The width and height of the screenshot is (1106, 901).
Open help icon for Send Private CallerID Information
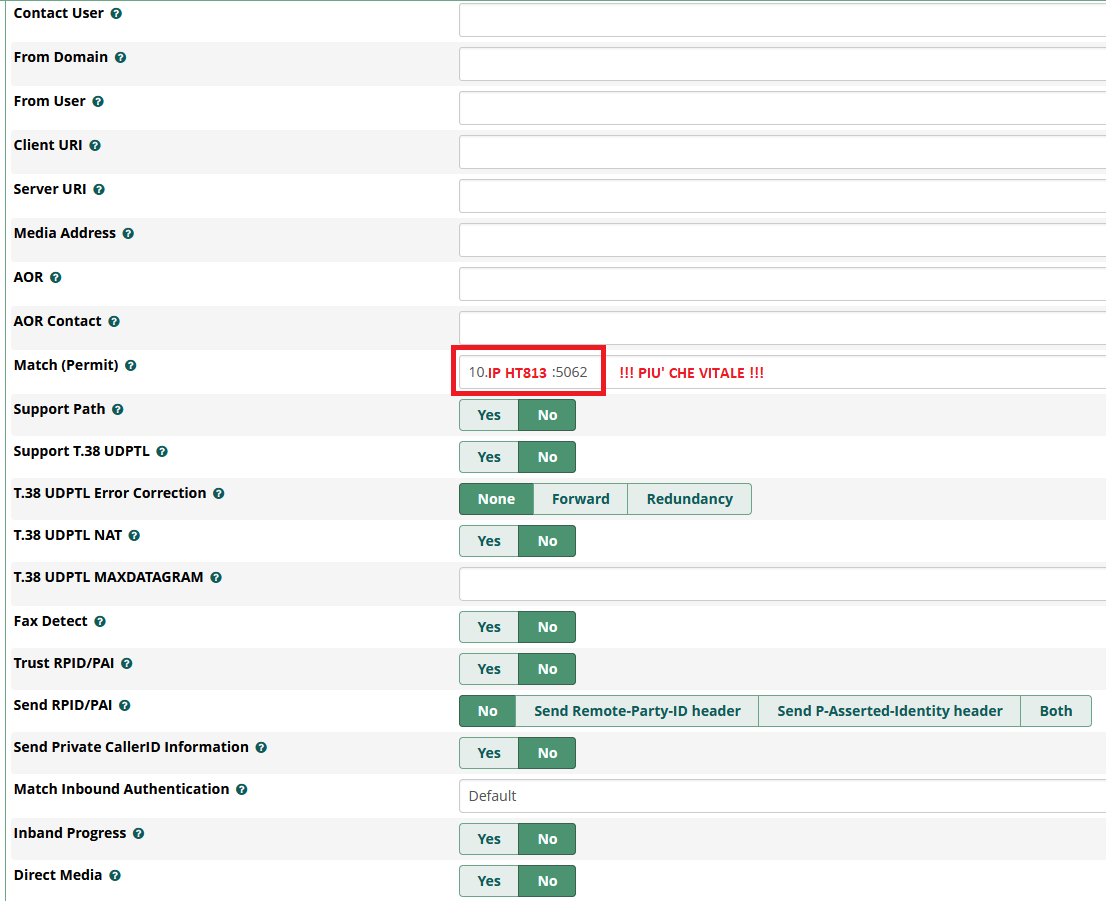click(262, 748)
